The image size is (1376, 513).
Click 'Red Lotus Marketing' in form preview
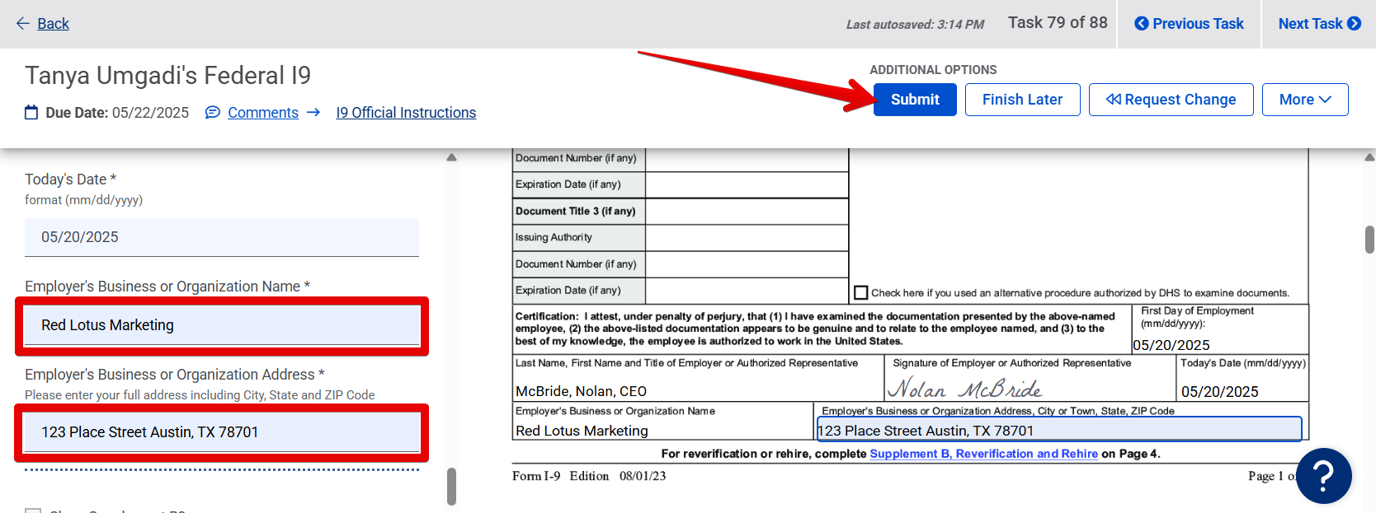pos(582,430)
